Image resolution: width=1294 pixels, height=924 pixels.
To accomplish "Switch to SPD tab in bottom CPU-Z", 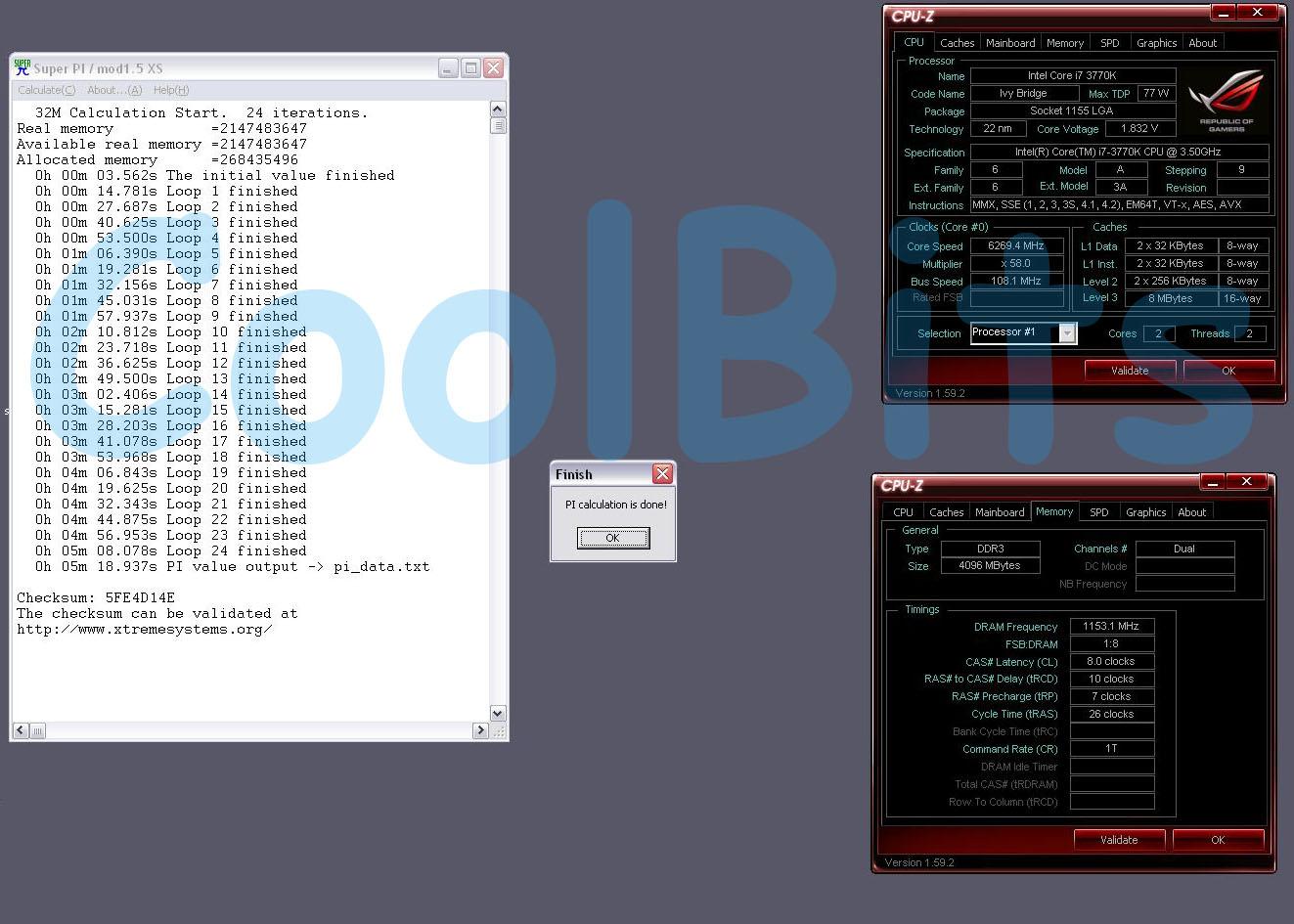I will [x=1099, y=512].
